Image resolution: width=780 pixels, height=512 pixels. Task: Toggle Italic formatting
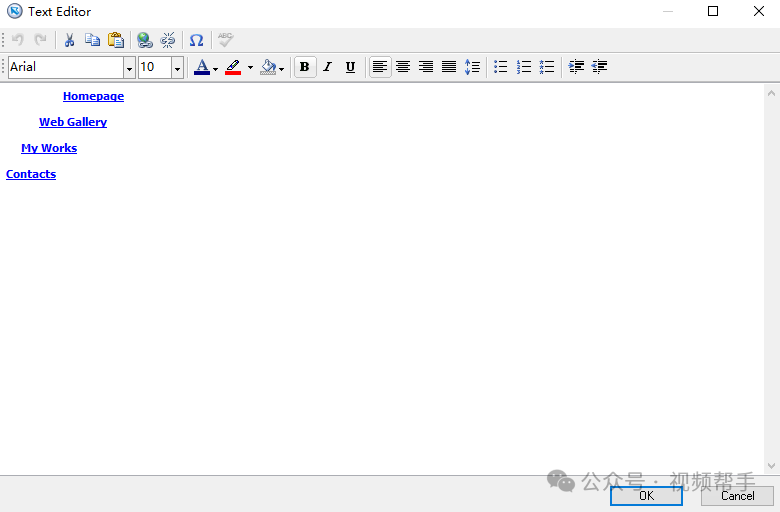327,67
